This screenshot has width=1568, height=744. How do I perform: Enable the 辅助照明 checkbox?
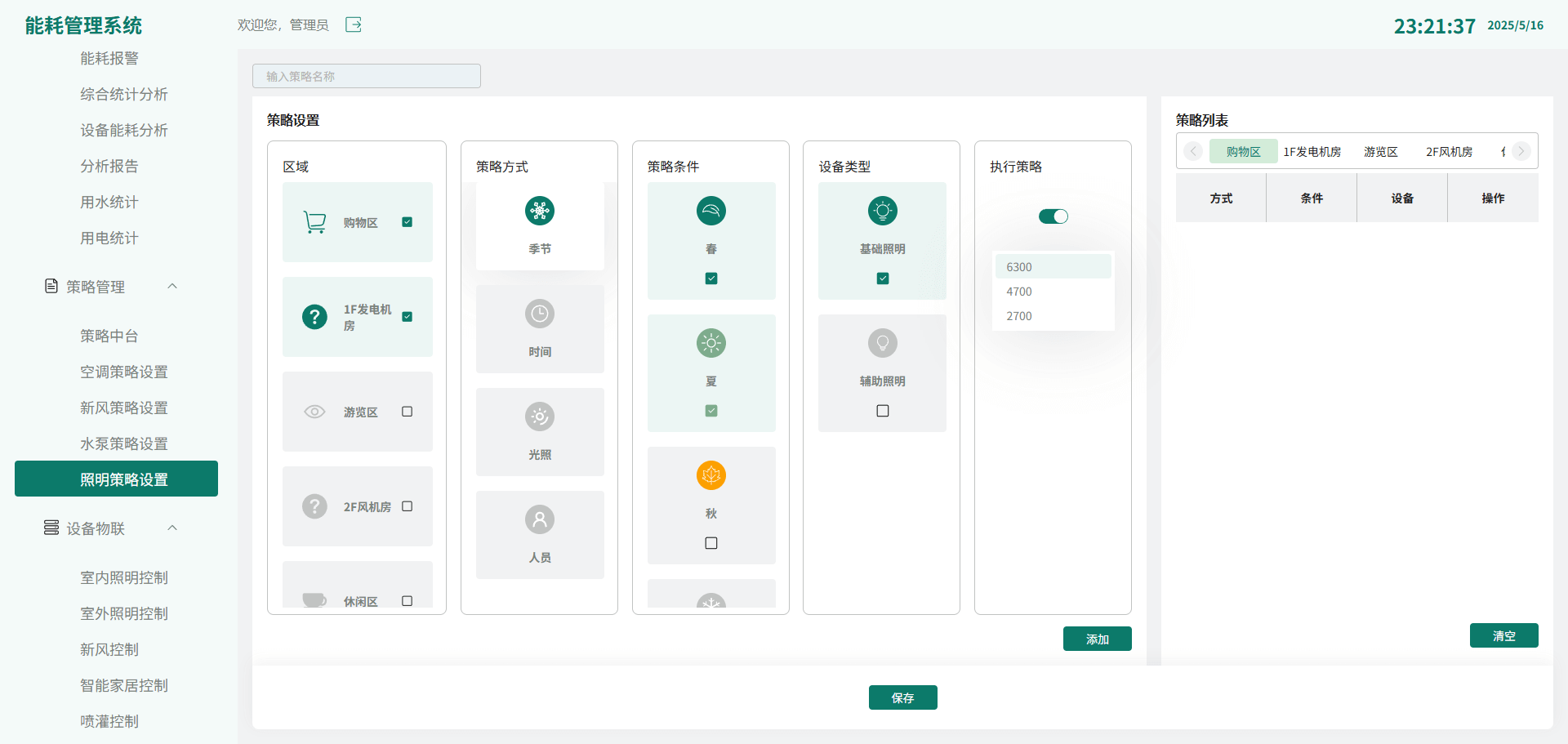point(883,411)
